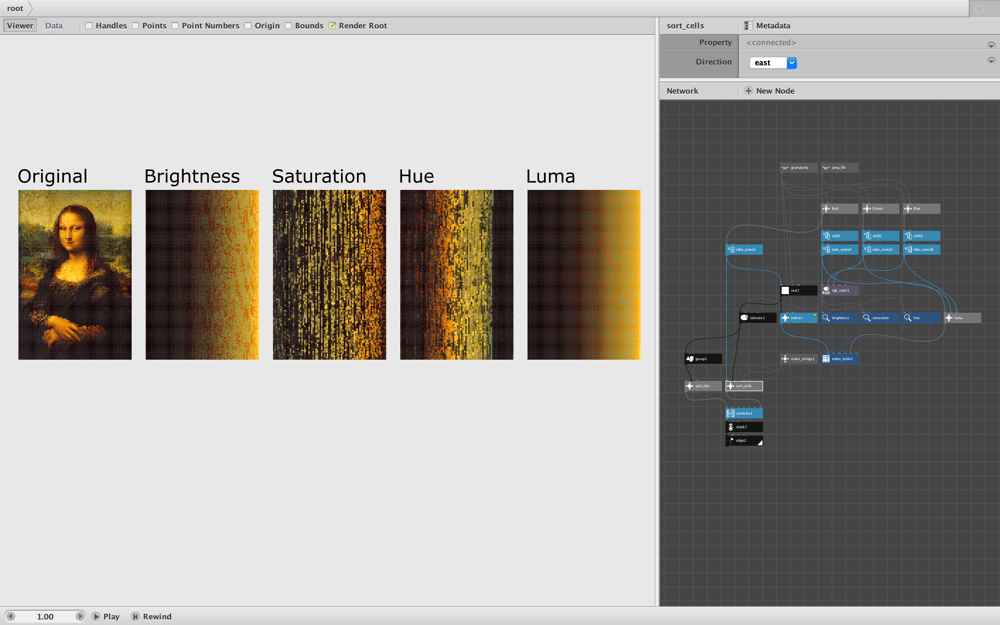Select the add_title node

[703, 386]
